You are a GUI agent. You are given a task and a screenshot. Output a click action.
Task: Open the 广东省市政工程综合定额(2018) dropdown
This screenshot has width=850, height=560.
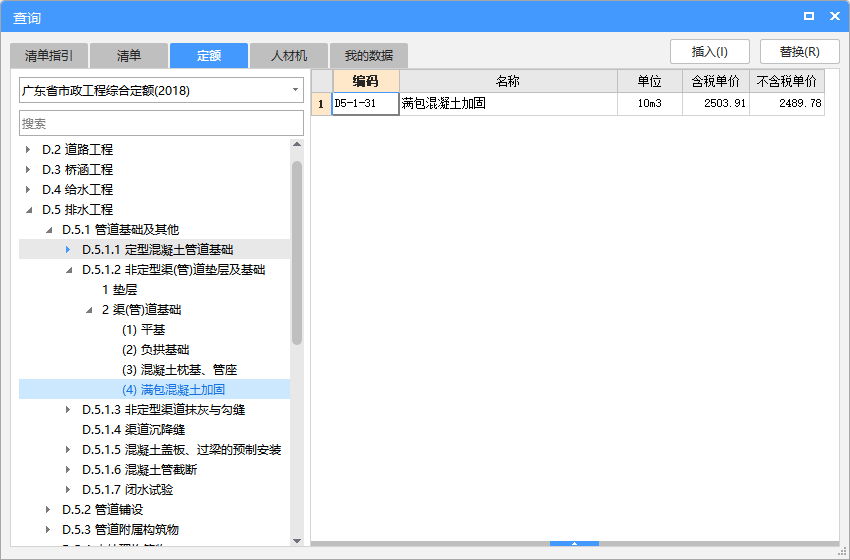[x=161, y=90]
